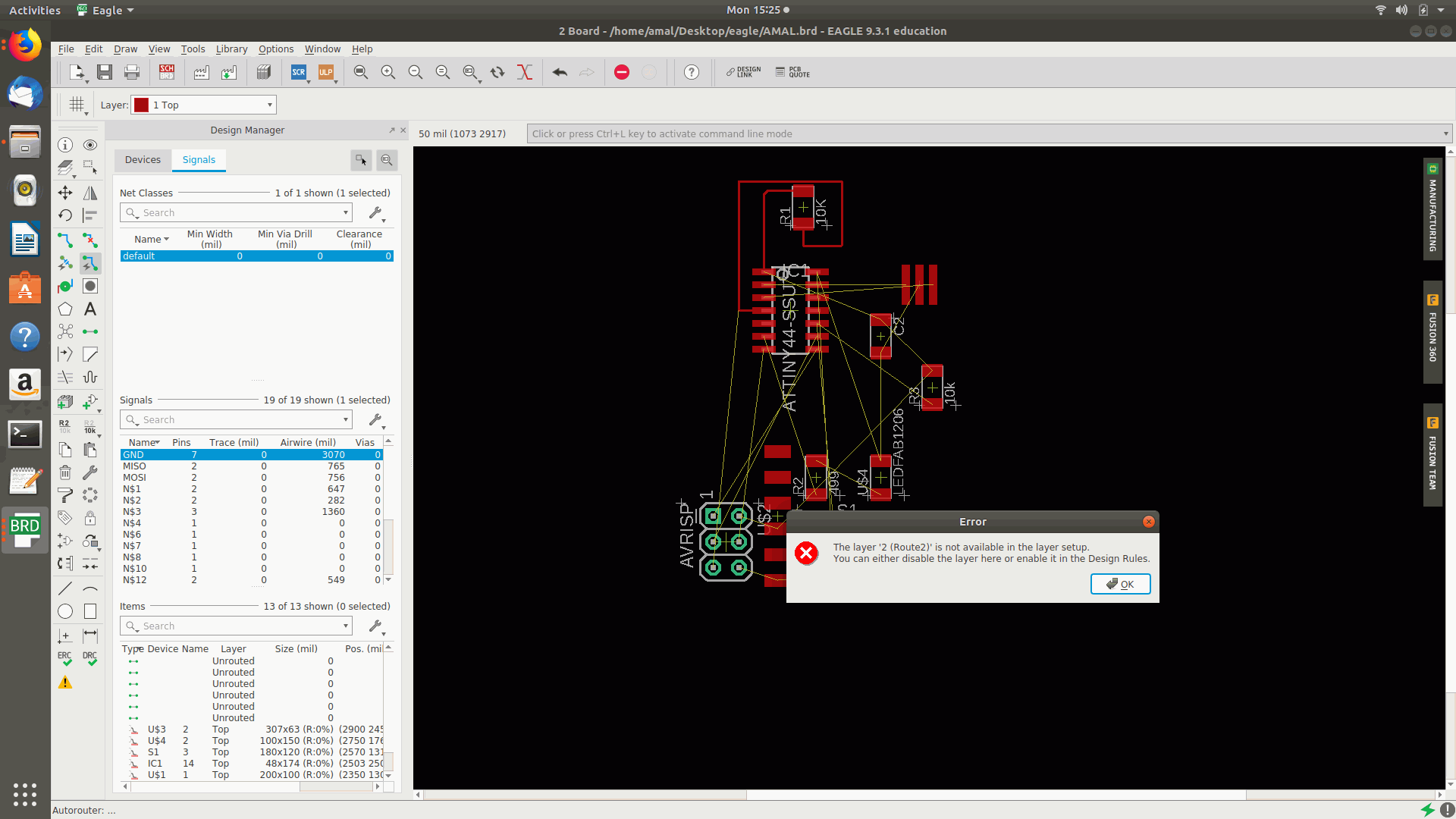Click the red layer color swatch
The image size is (1456, 819).
point(141,105)
